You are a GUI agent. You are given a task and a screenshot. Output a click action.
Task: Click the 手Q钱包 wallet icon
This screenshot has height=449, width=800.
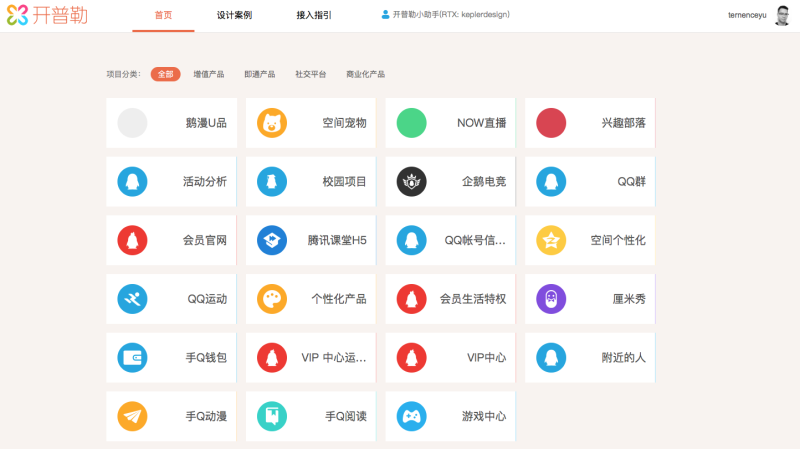tap(132, 358)
